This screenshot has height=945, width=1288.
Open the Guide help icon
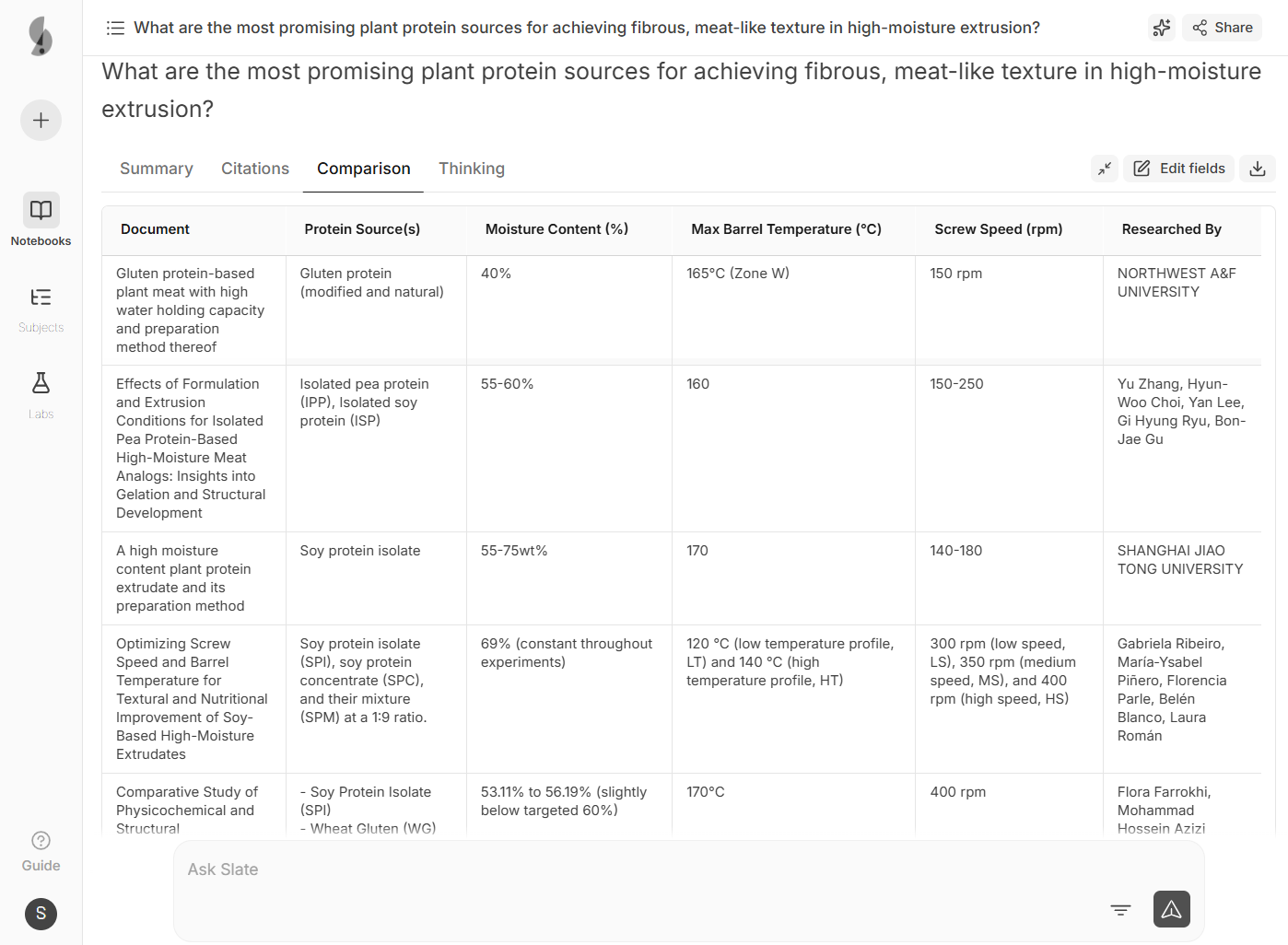[41, 850]
